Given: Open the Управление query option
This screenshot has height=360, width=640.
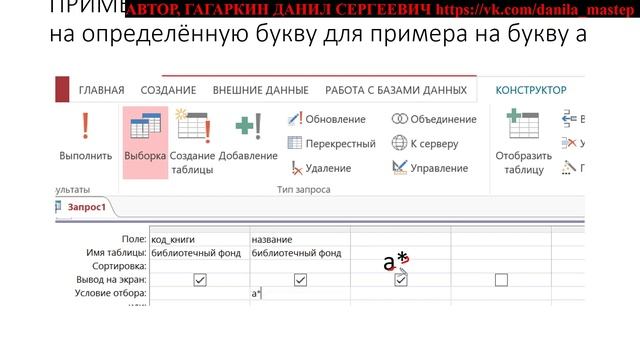Looking at the screenshot, I should 430,168.
